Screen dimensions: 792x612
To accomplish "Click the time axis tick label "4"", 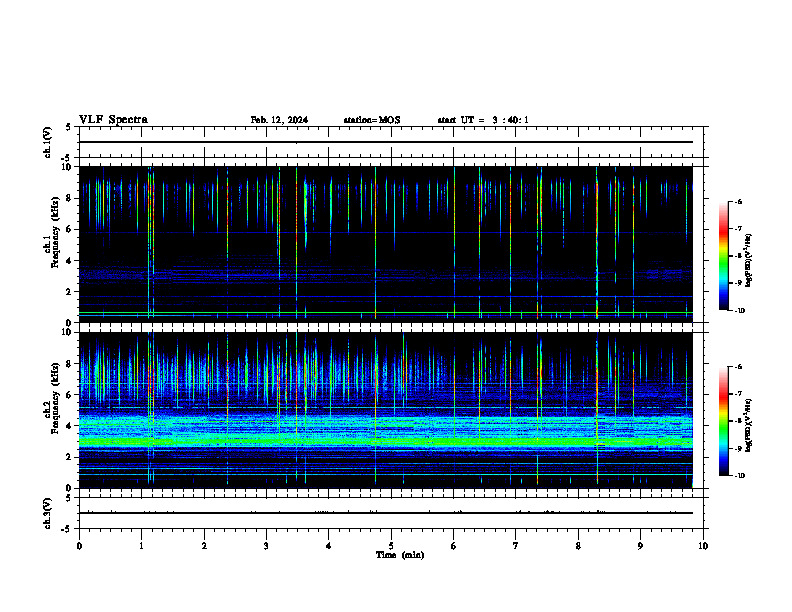I will [x=329, y=546].
